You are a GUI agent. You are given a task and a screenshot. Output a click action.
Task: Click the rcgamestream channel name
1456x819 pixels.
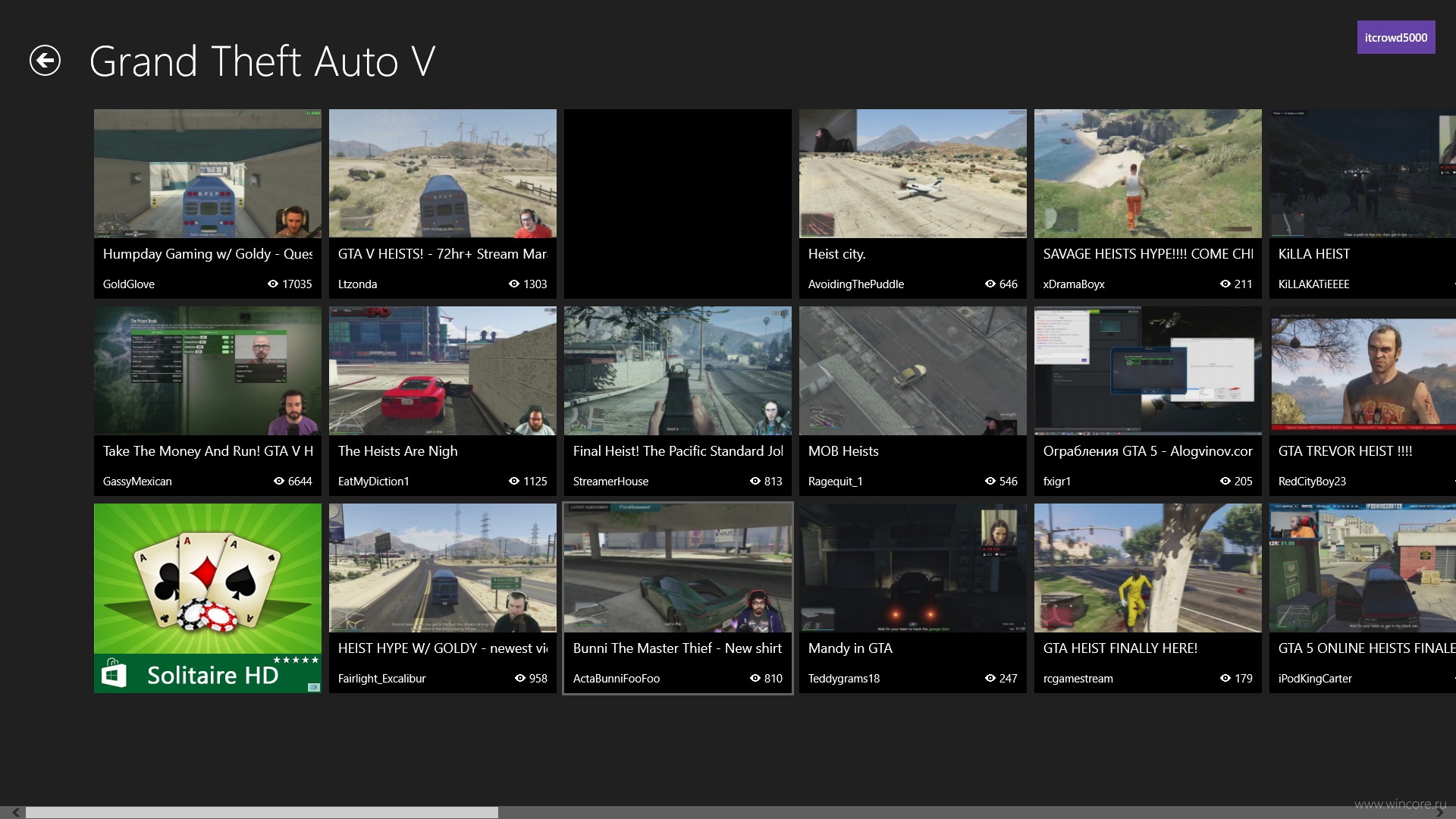(1078, 679)
